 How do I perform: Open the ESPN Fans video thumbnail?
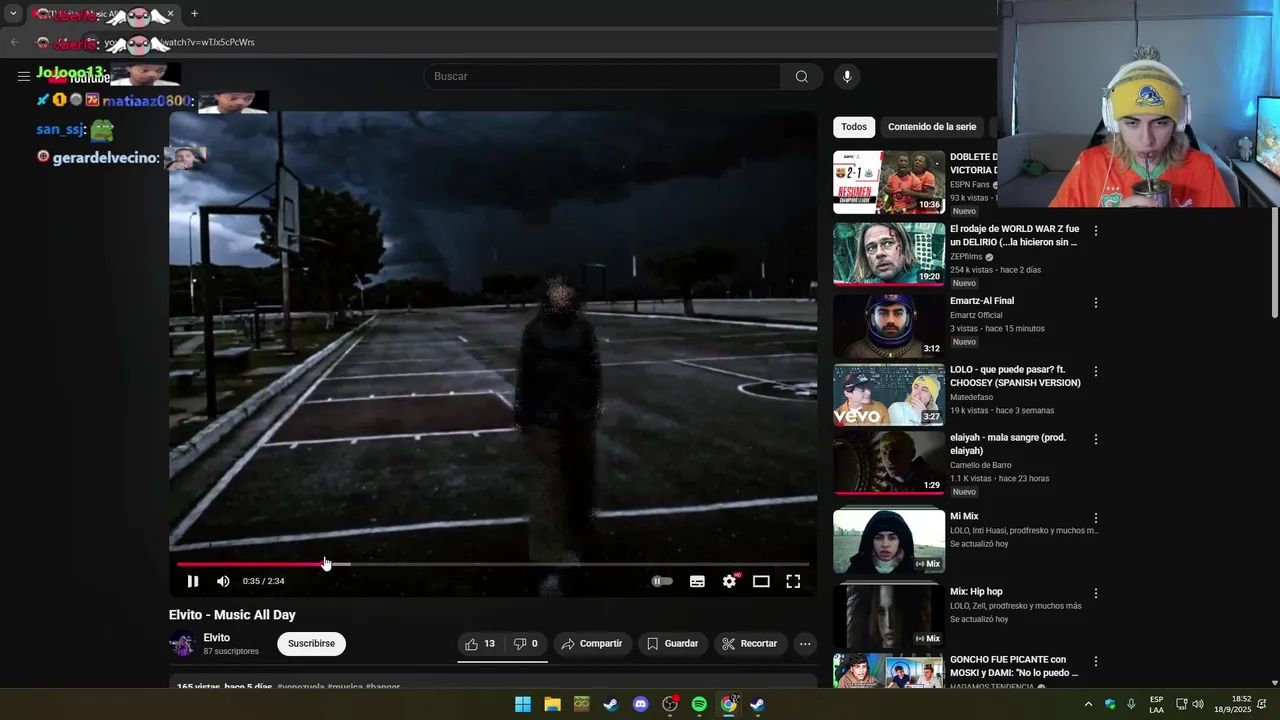(x=889, y=182)
